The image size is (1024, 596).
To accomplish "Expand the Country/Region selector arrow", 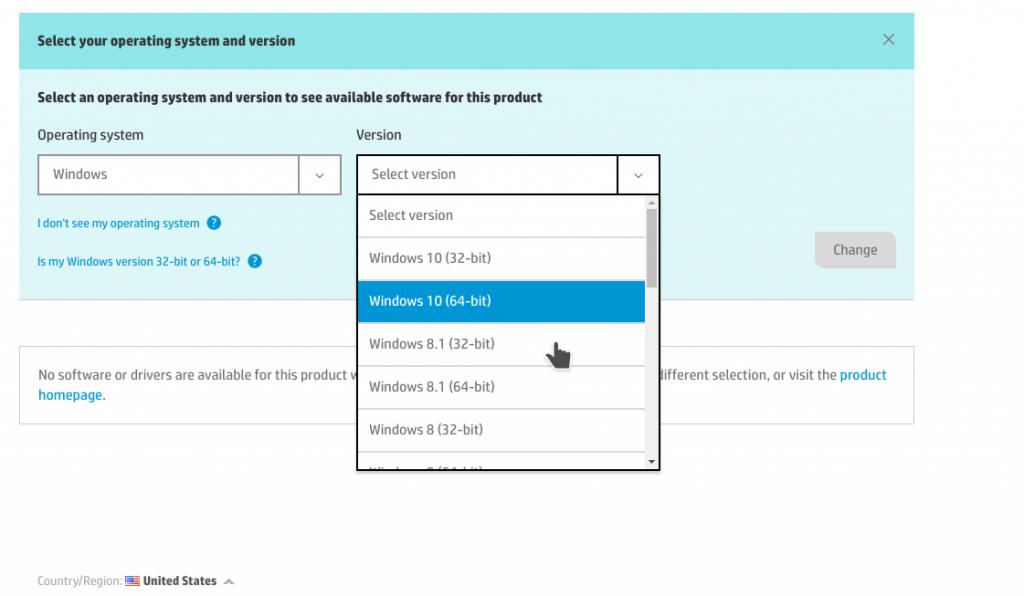I will 229,581.
